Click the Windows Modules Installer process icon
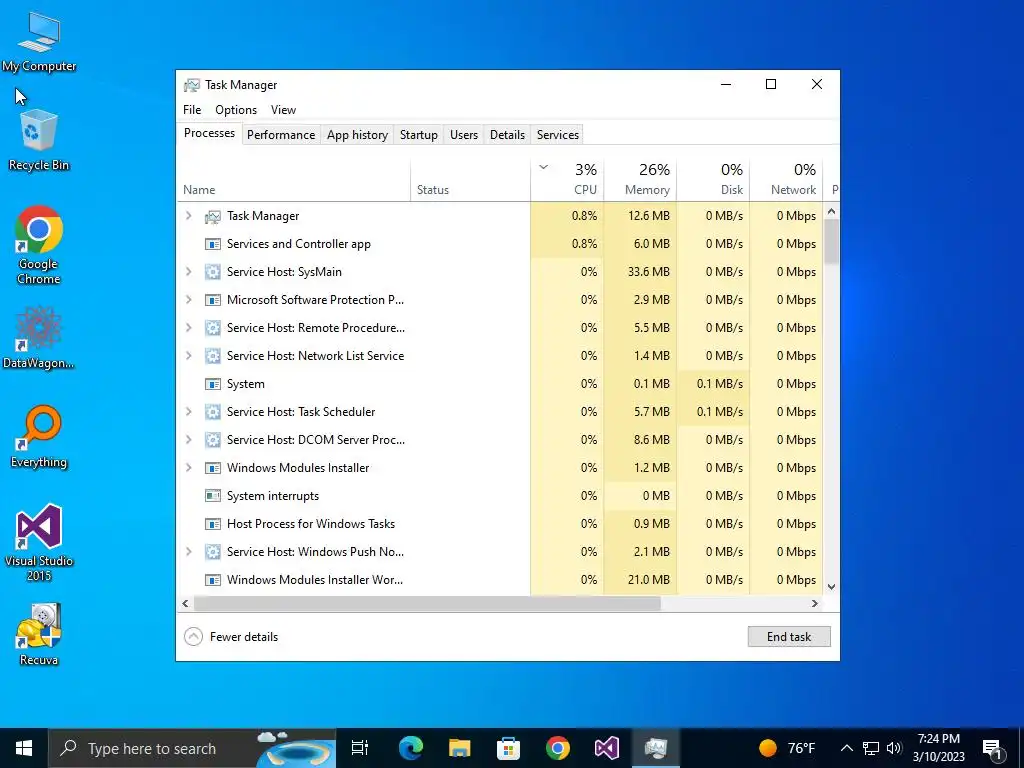Image resolution: width=1024 pixels, height=768 pixels. (x=212, y=468)
